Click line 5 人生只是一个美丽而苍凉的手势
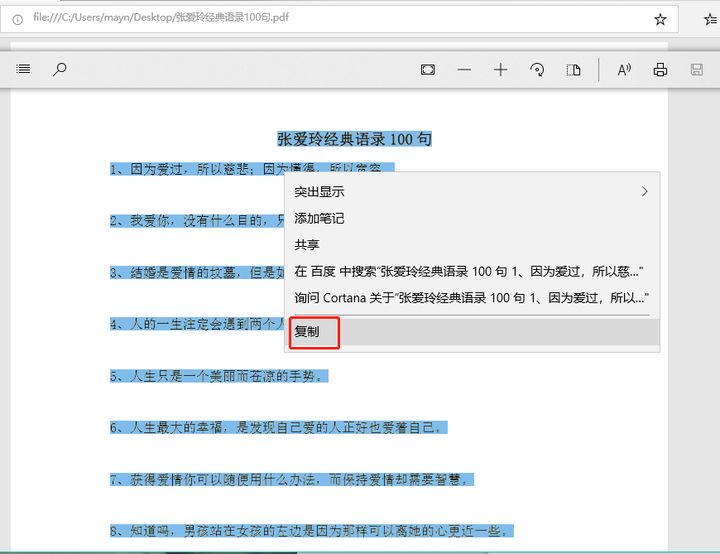Image resolution: width=720 pixels, height=554 pixels. coord(219,376)
